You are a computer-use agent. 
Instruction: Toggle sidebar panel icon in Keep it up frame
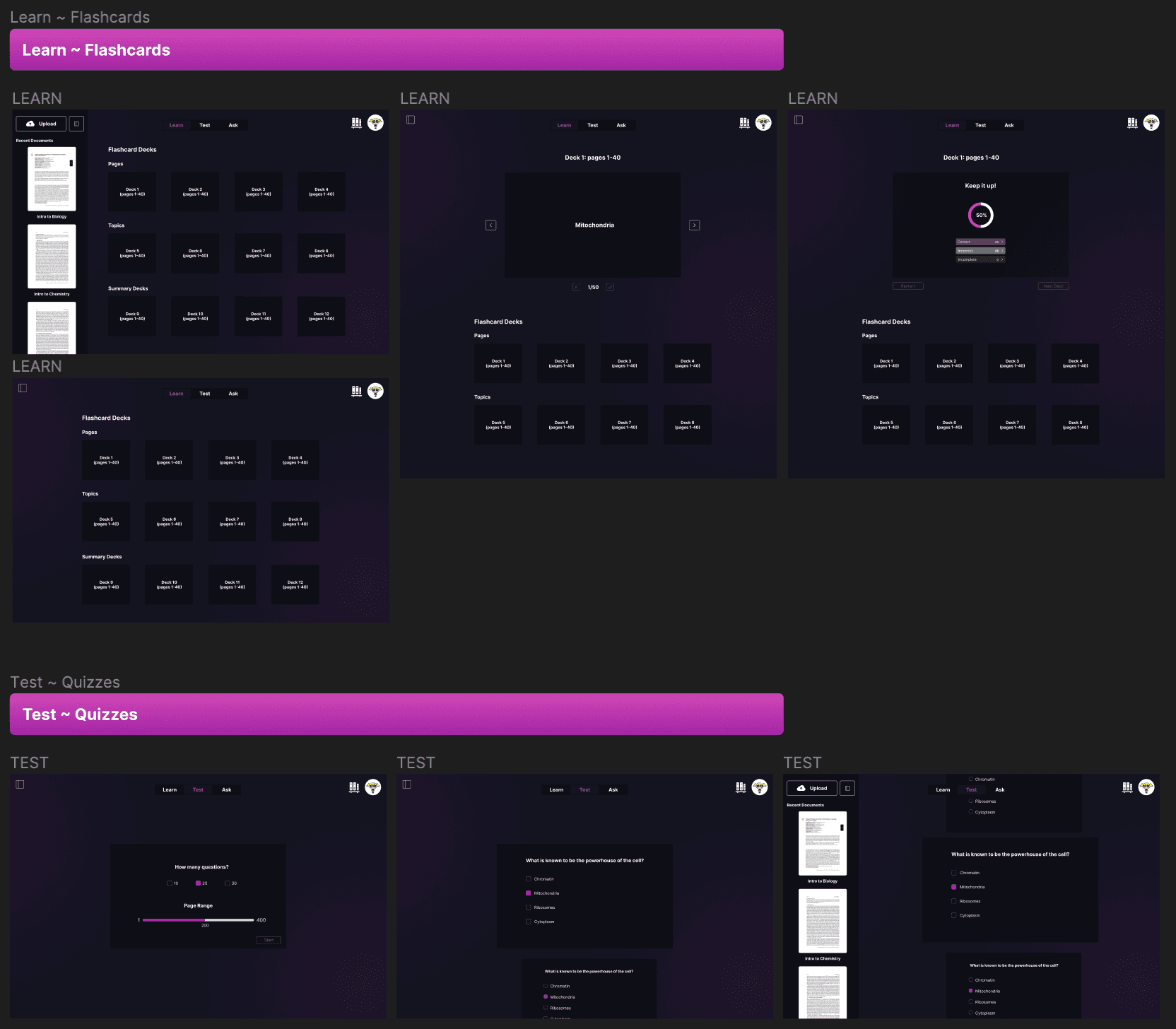pos(799,119)
